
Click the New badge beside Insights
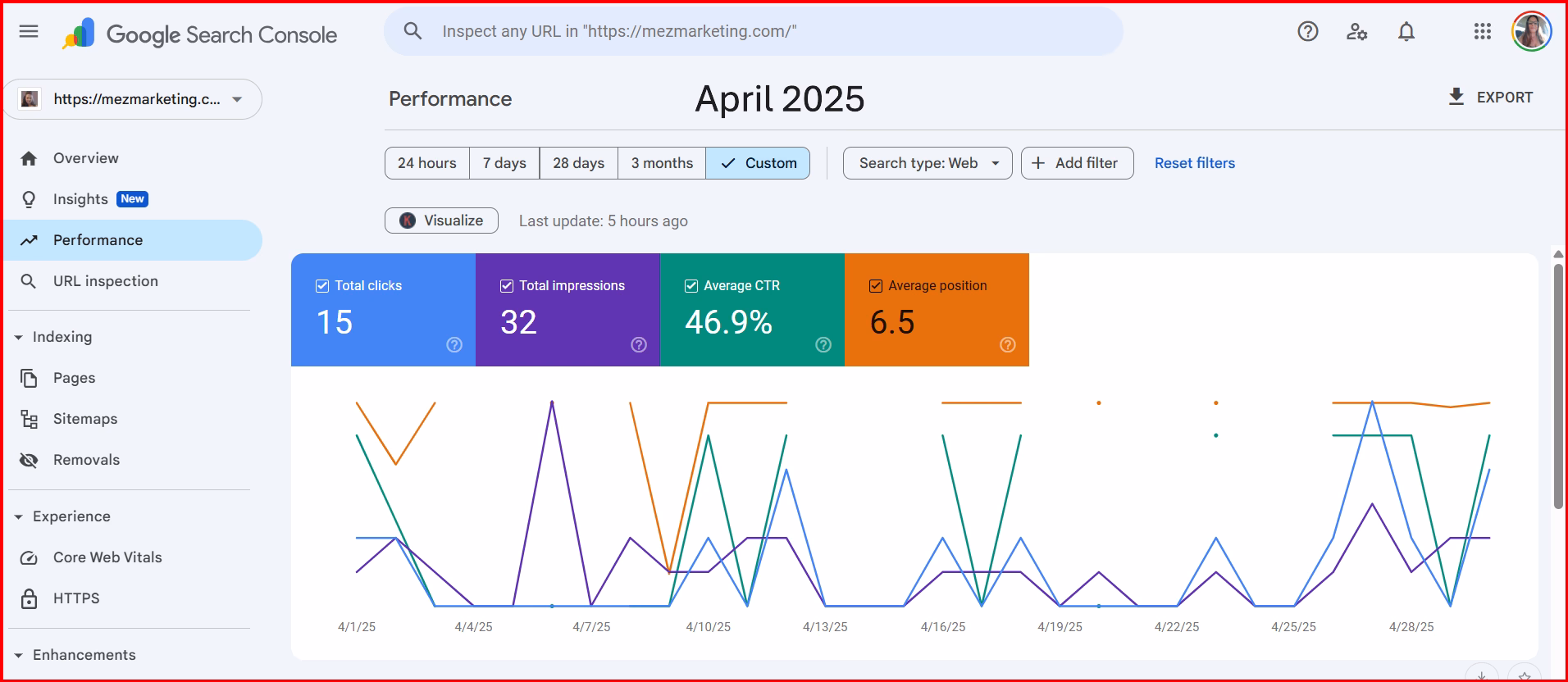pyautogui.click(x=132, y=199)
